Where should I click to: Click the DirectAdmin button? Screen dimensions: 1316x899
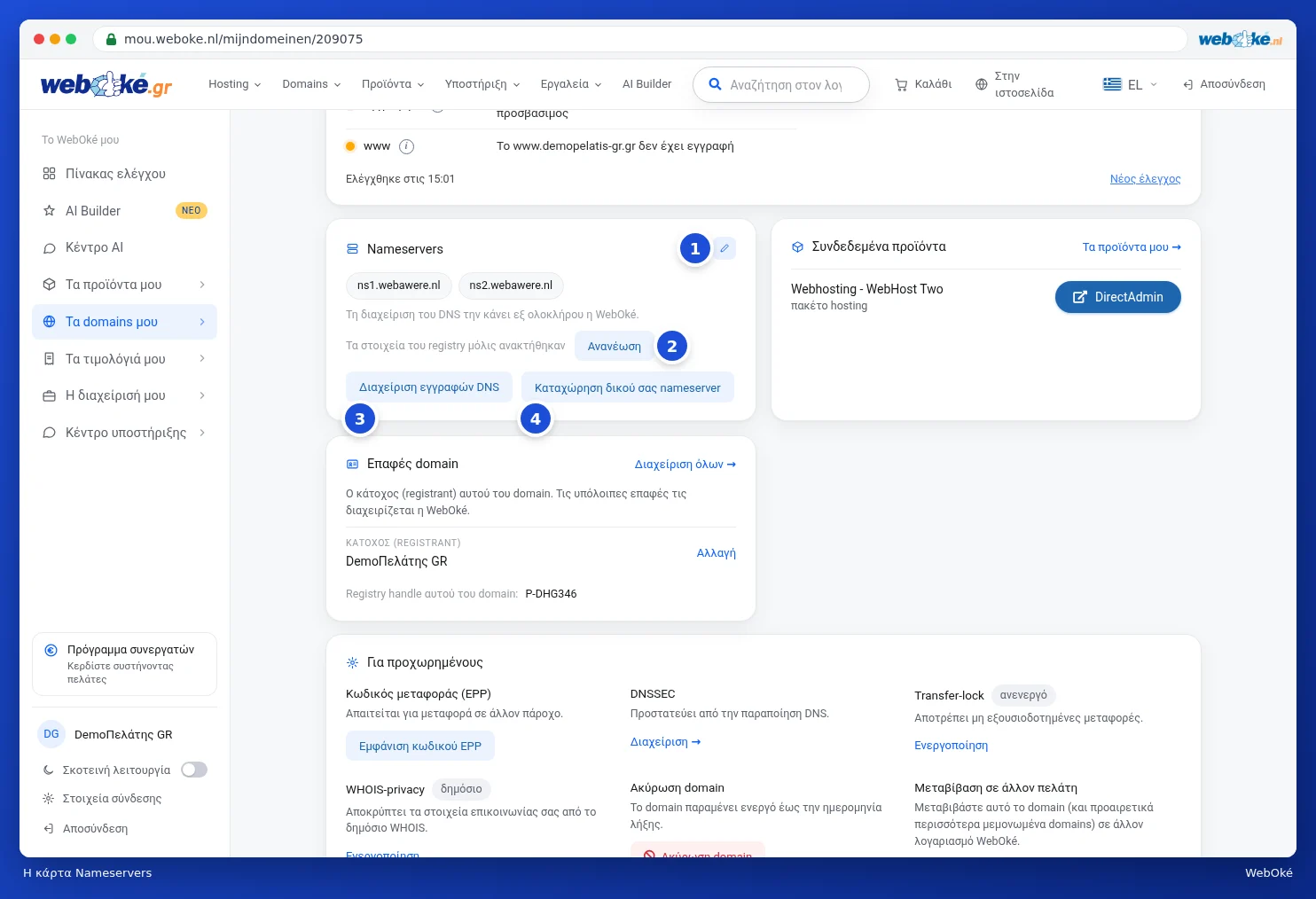tap(1117, 297)
